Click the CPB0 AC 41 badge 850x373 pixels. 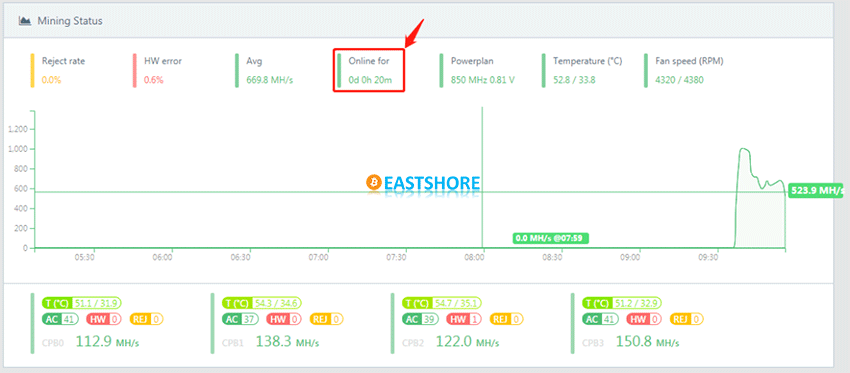click(x=60, y=319)
